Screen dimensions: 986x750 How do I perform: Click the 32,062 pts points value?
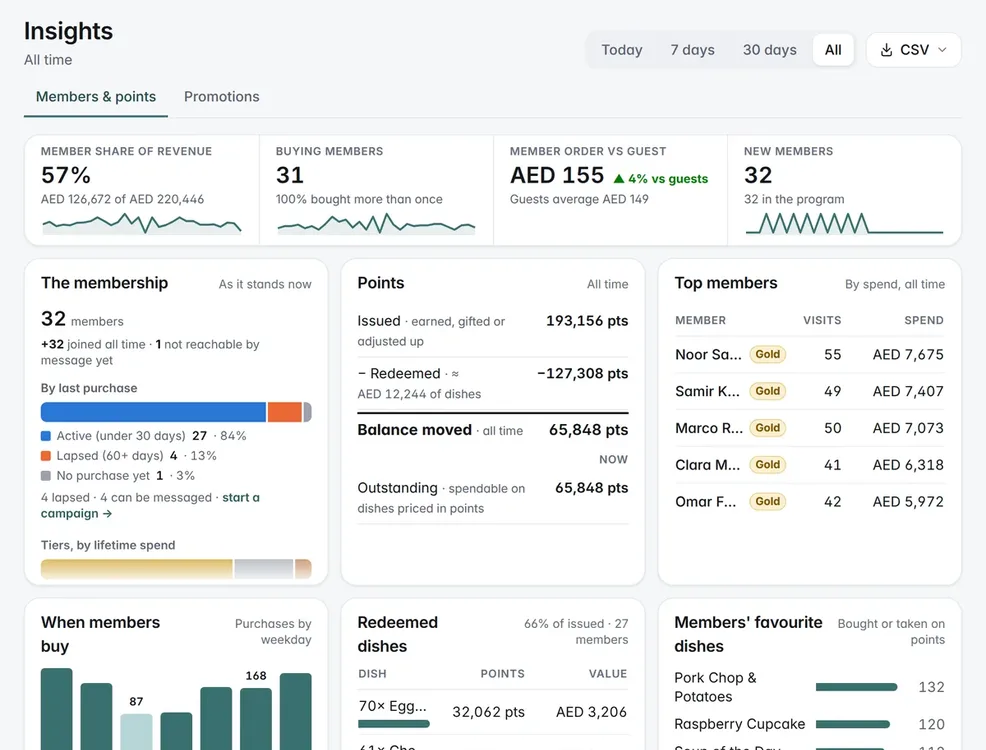[x=489, y=712]
